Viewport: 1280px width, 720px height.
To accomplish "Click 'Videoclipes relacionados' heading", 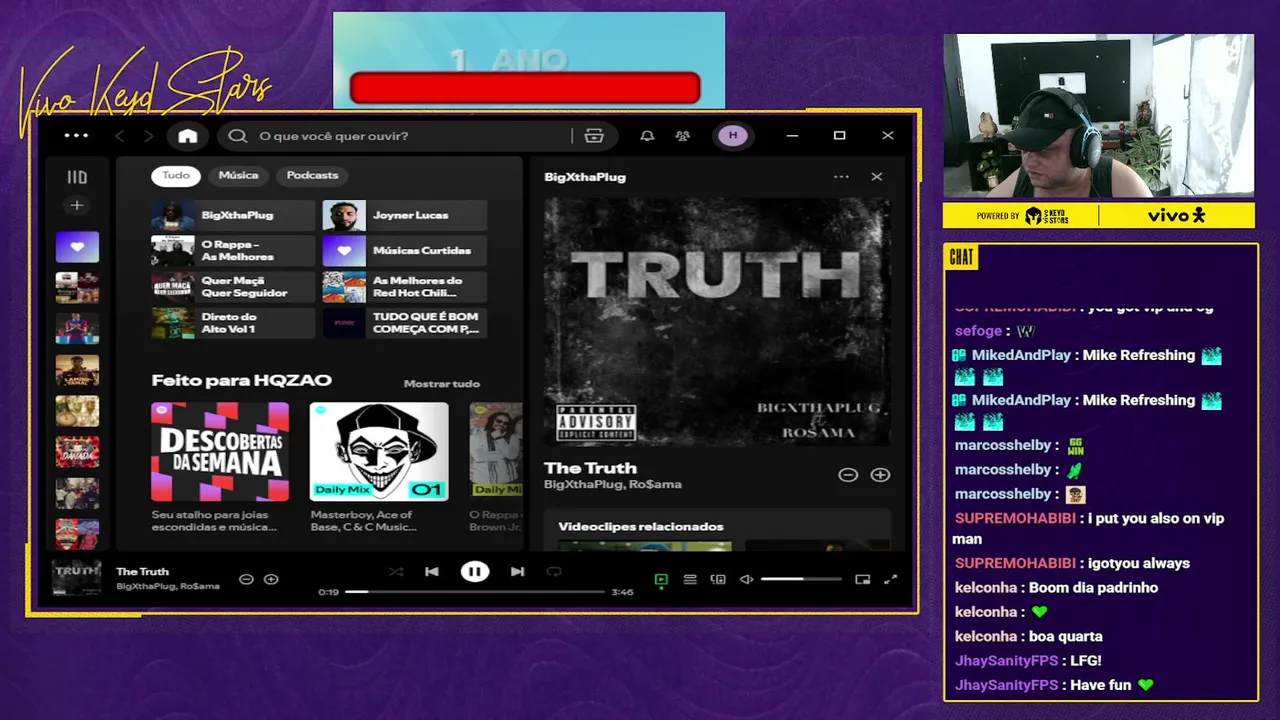I will tap(641, 527).
